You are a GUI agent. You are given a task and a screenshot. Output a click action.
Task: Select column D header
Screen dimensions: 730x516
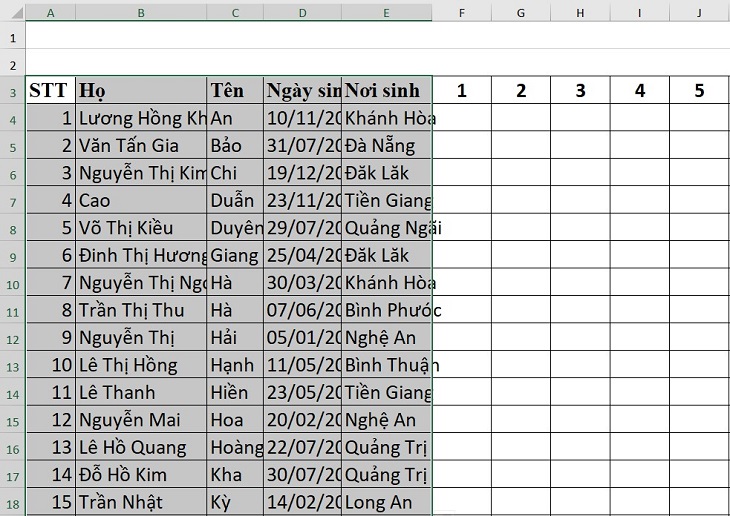click(x=303, y=13)
